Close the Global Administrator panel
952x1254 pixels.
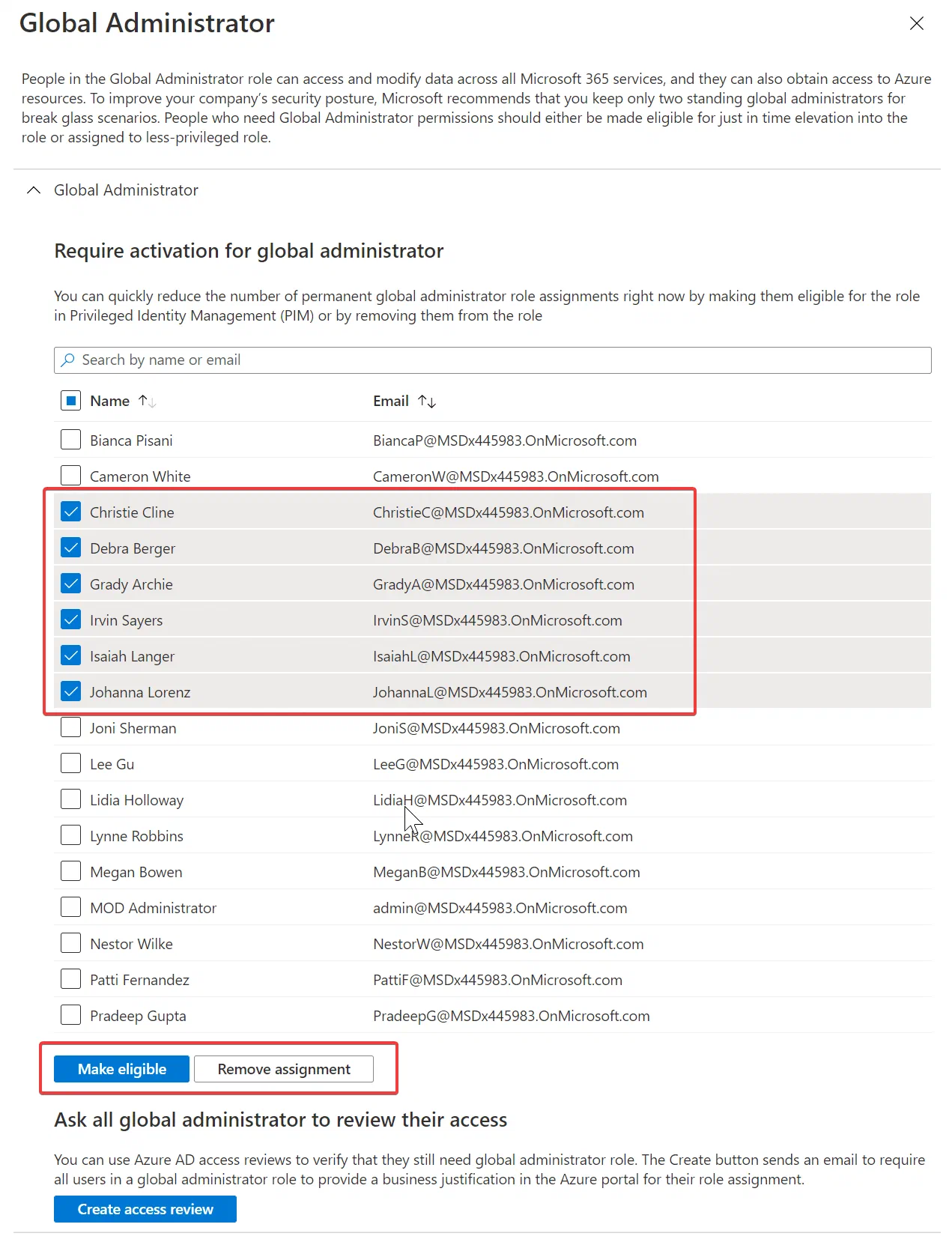pyautogui.click(x=916, y=24)
